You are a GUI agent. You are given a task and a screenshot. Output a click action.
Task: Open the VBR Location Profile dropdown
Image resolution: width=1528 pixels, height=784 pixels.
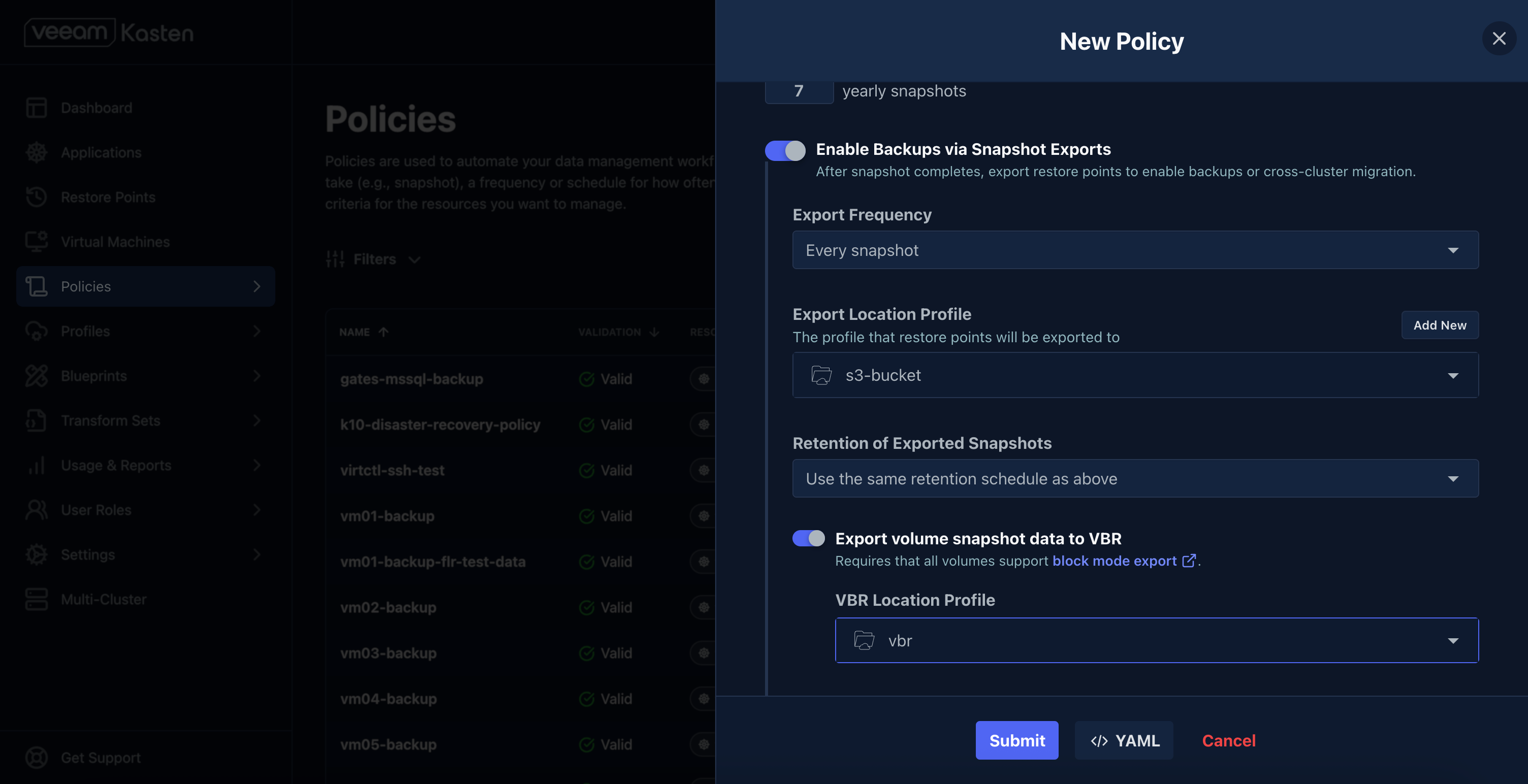(1156, 640)
